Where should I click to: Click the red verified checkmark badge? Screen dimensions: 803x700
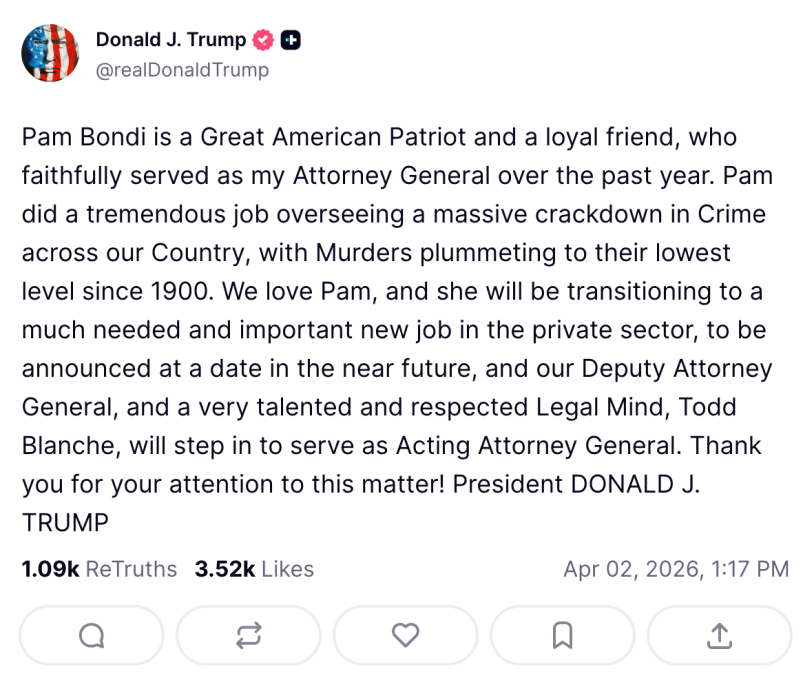(263, 40)
